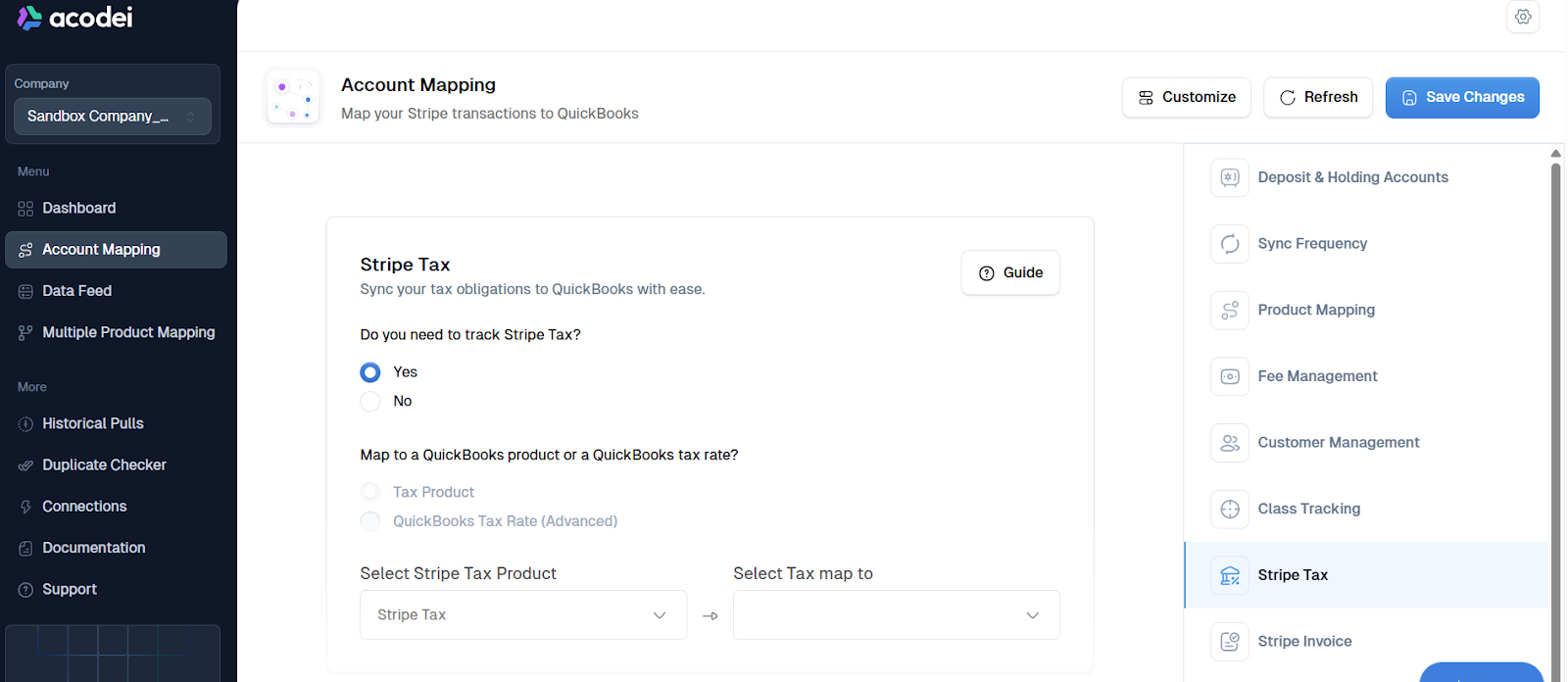Click the Save Changes button

[x=1462, y=97]
